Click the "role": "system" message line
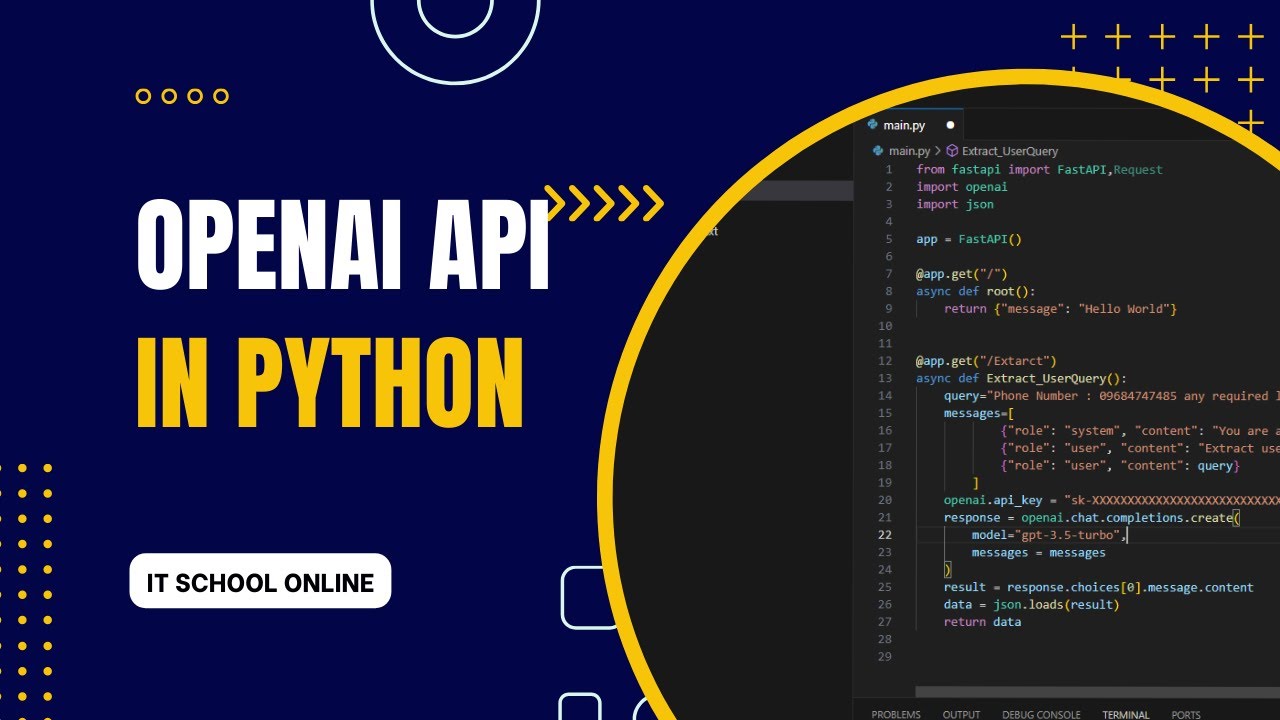The height and width of the screenshot is (720, 1280). [x=1140, y=431]
